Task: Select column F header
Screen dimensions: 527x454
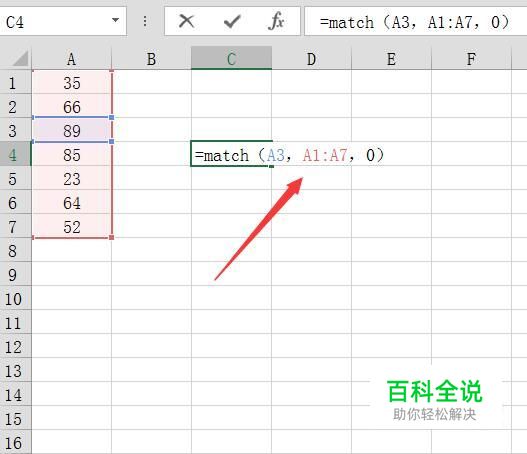Action: coord(471,58)
